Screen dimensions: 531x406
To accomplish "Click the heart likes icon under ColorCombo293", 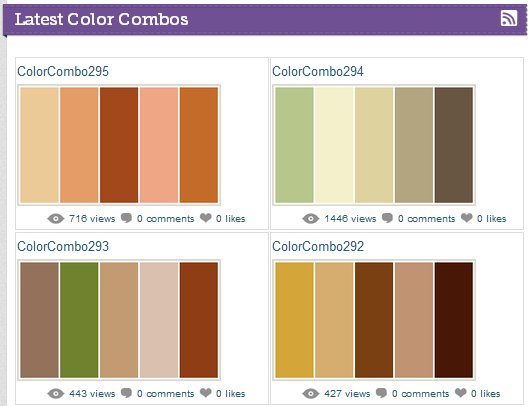I will 206,393.
